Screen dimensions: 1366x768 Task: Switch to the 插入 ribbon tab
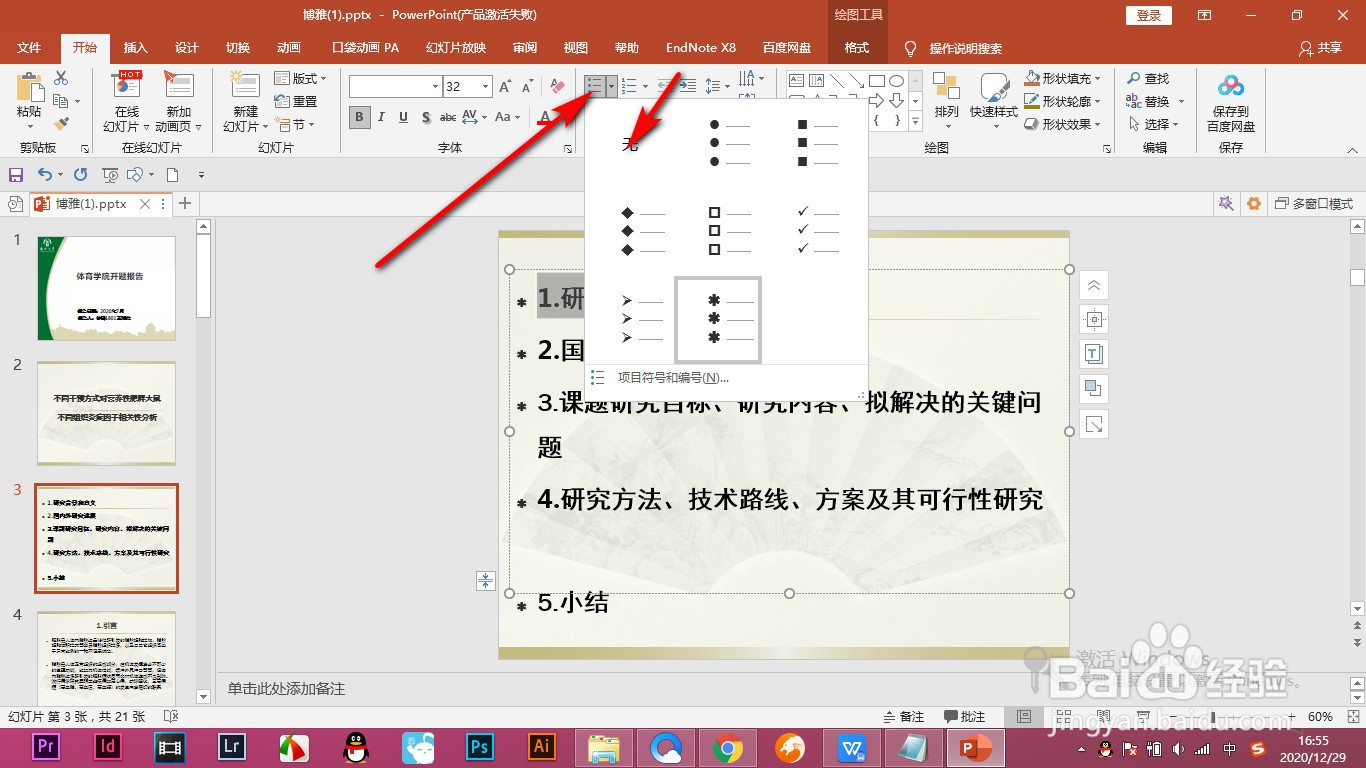(x=136, y=47)
